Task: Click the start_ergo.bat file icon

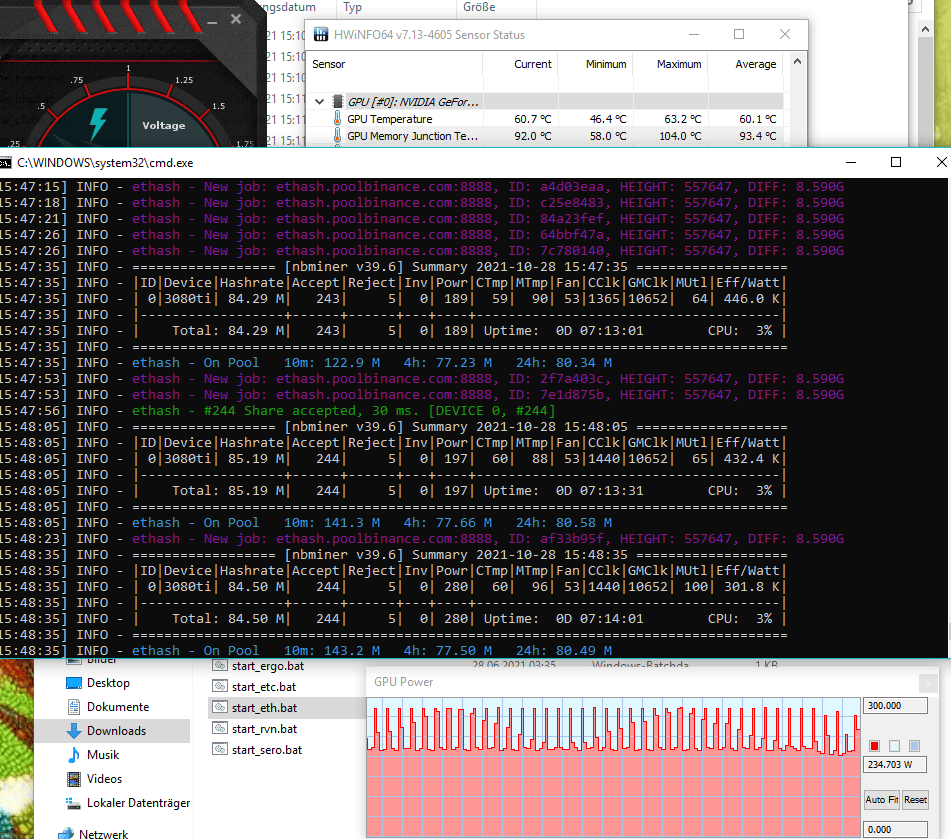Action: pyautogui.click(x=220, y=666)
